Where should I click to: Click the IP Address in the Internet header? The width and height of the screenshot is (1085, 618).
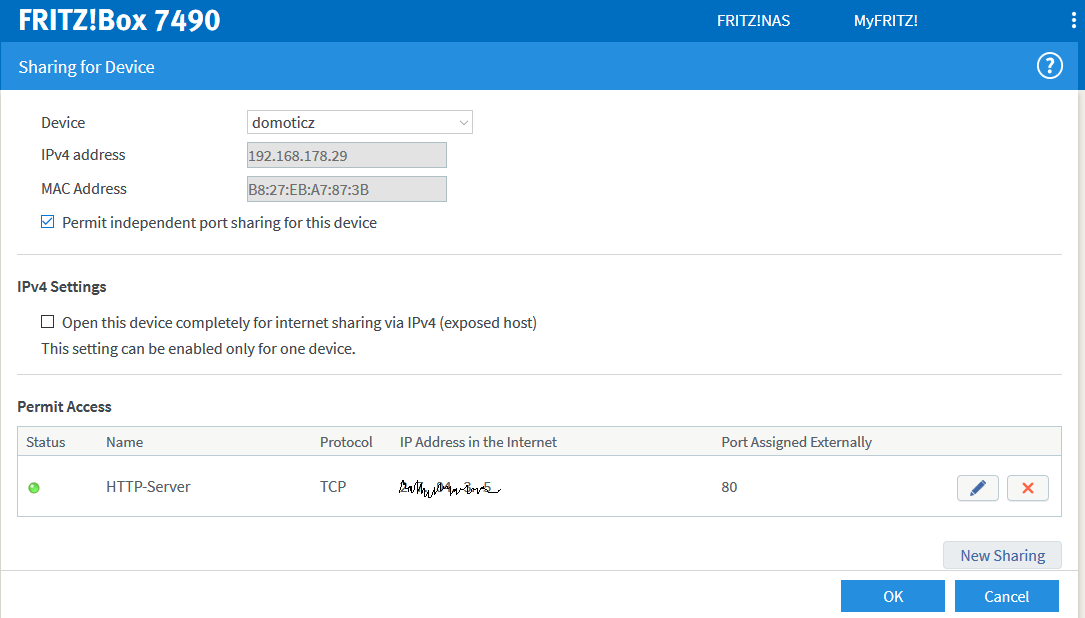(478, 442)
